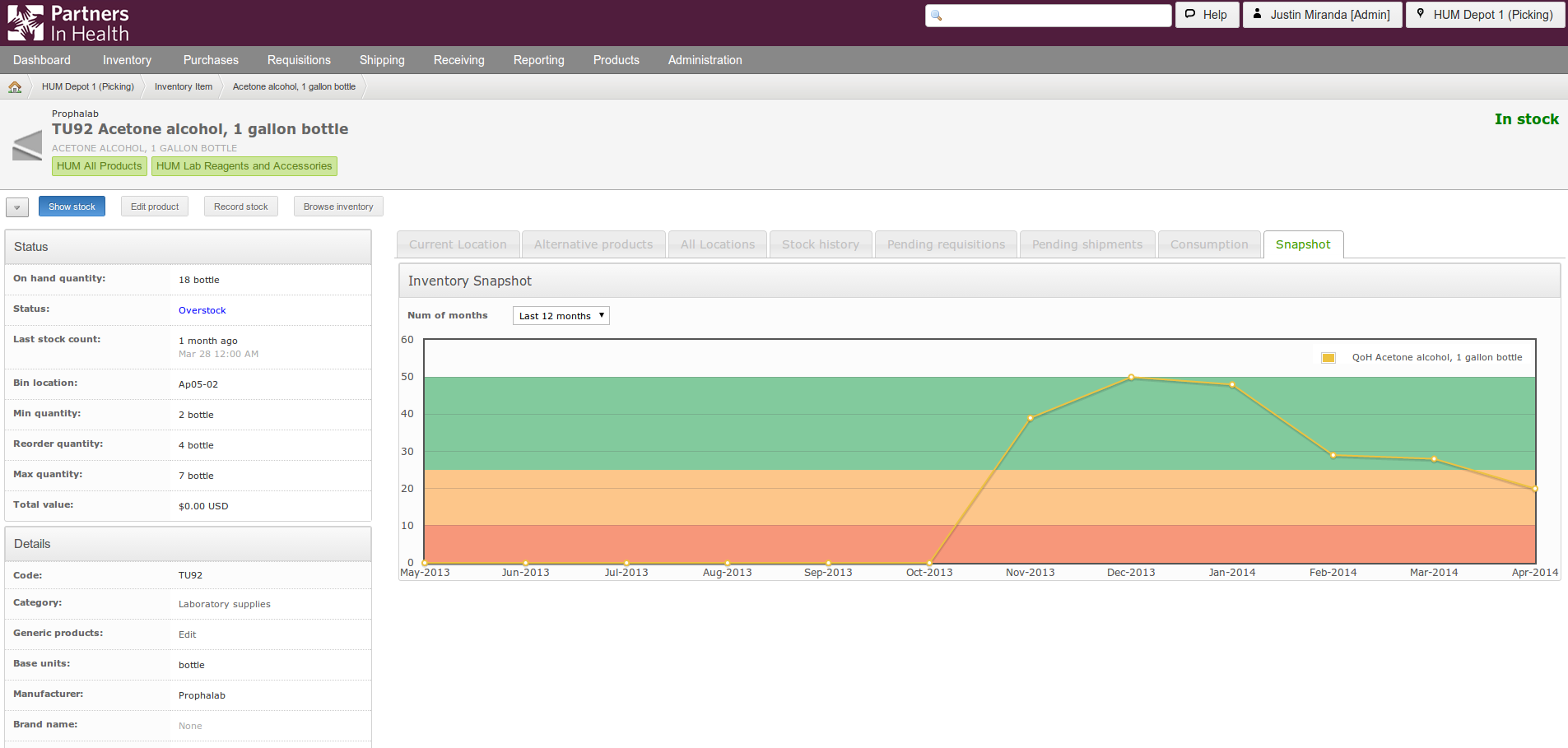The width and height of the screenshot is (1568, 748).
Task: Open the actions dropdown left of Show stock
Action: (x=16, y=207)
